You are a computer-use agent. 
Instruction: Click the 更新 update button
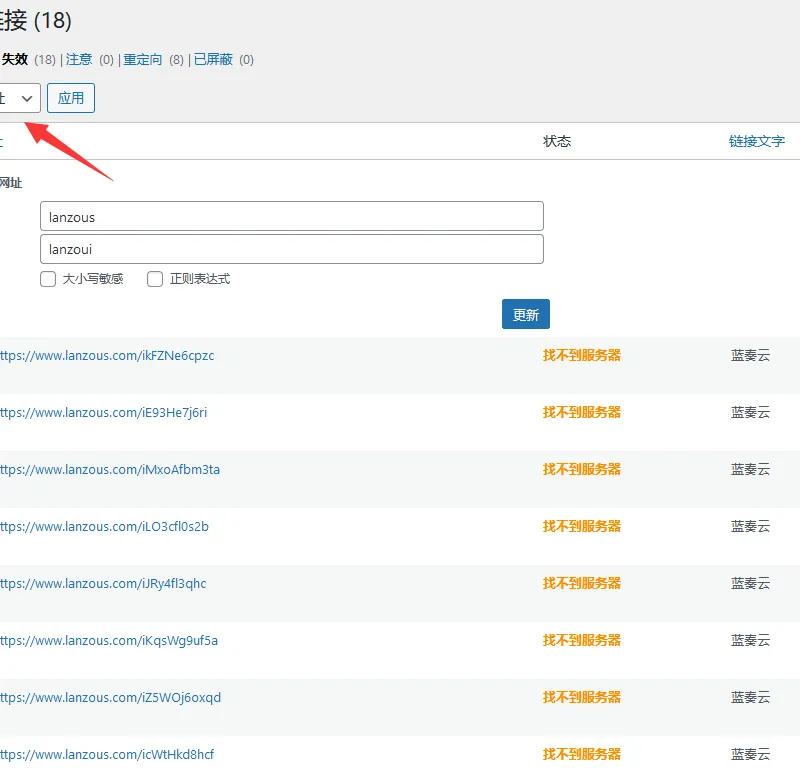pyautogui.click(x=526, y=314)
